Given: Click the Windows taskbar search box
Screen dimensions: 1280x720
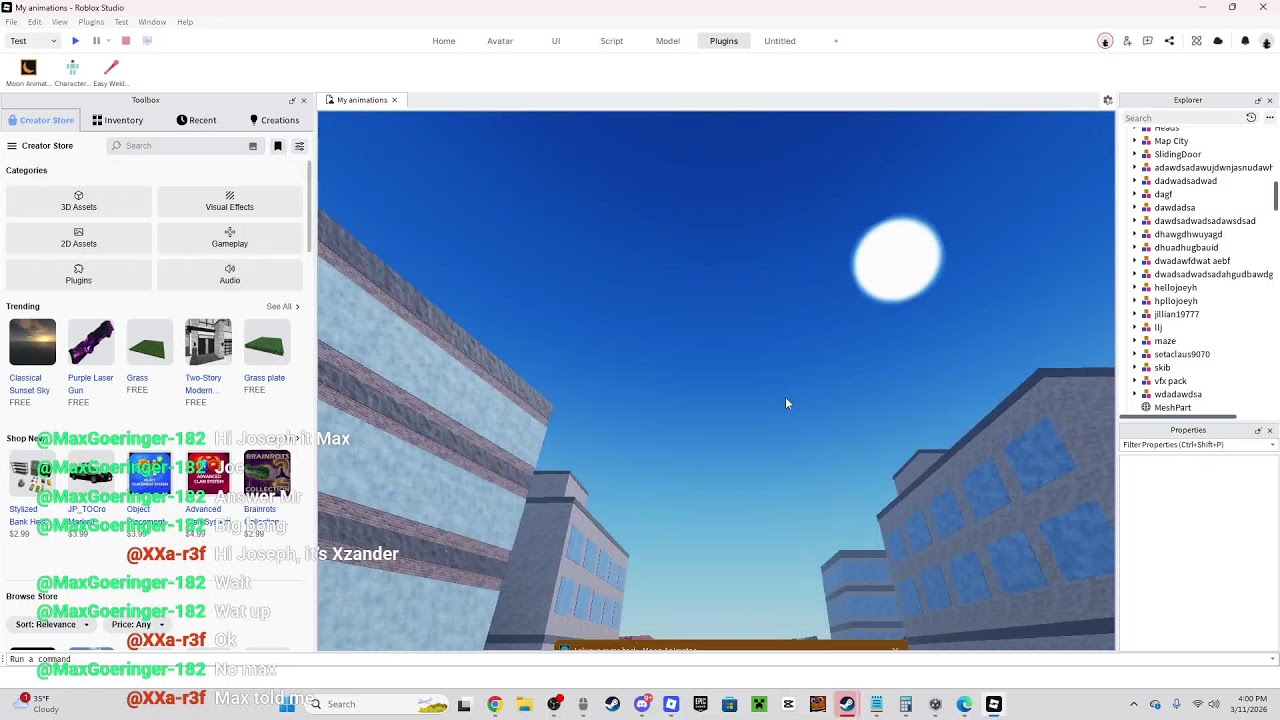Looking at the screenshot, I should coord(379,704).
